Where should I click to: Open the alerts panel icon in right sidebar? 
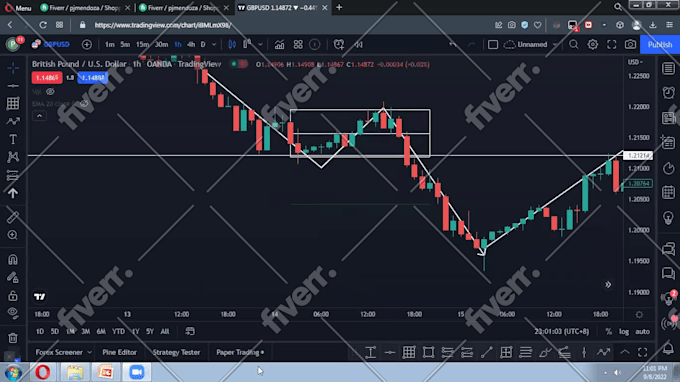point(668,92)
